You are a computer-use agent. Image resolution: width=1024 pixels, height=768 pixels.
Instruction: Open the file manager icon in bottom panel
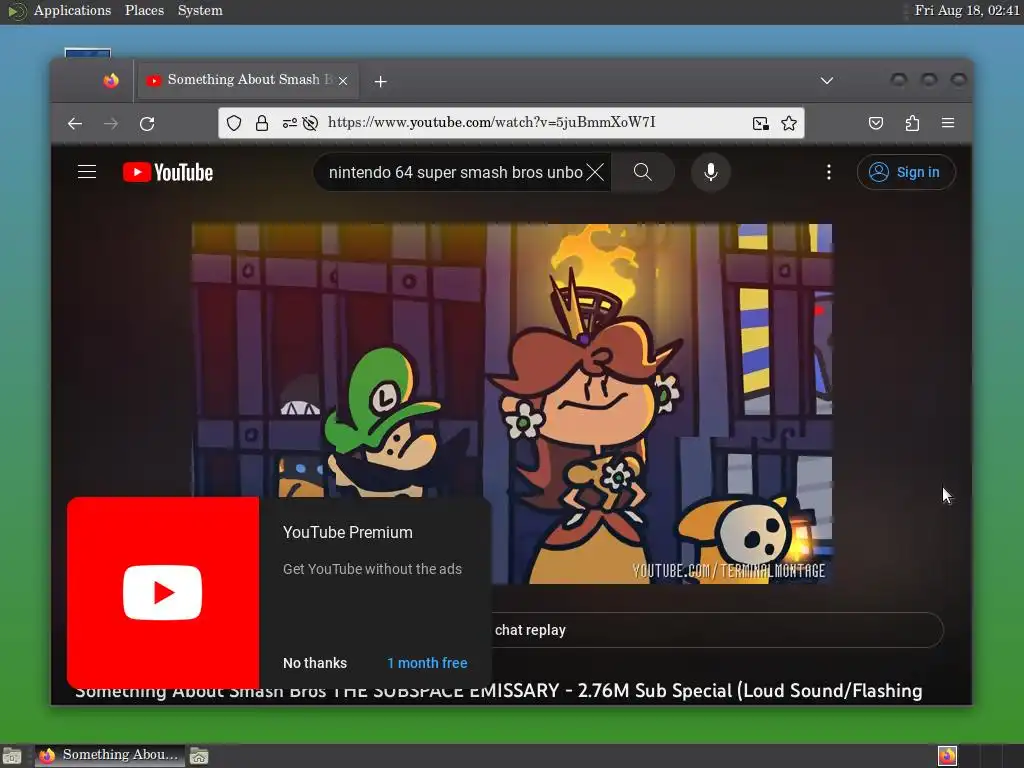coord(199,756)
